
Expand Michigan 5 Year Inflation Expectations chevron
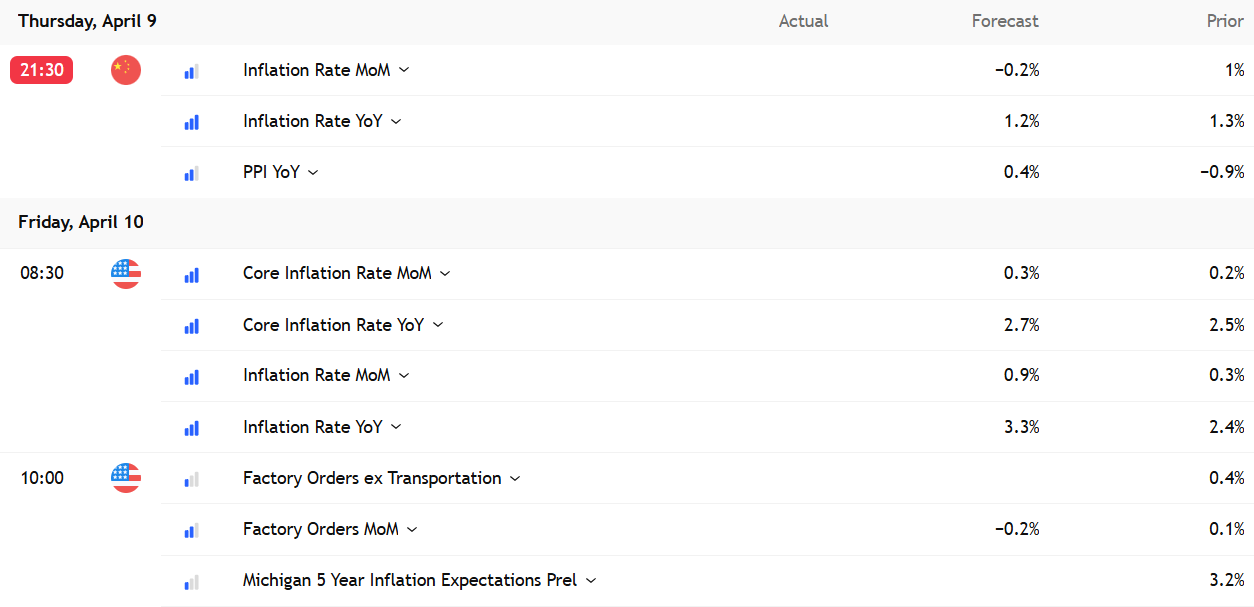[591, 580]
